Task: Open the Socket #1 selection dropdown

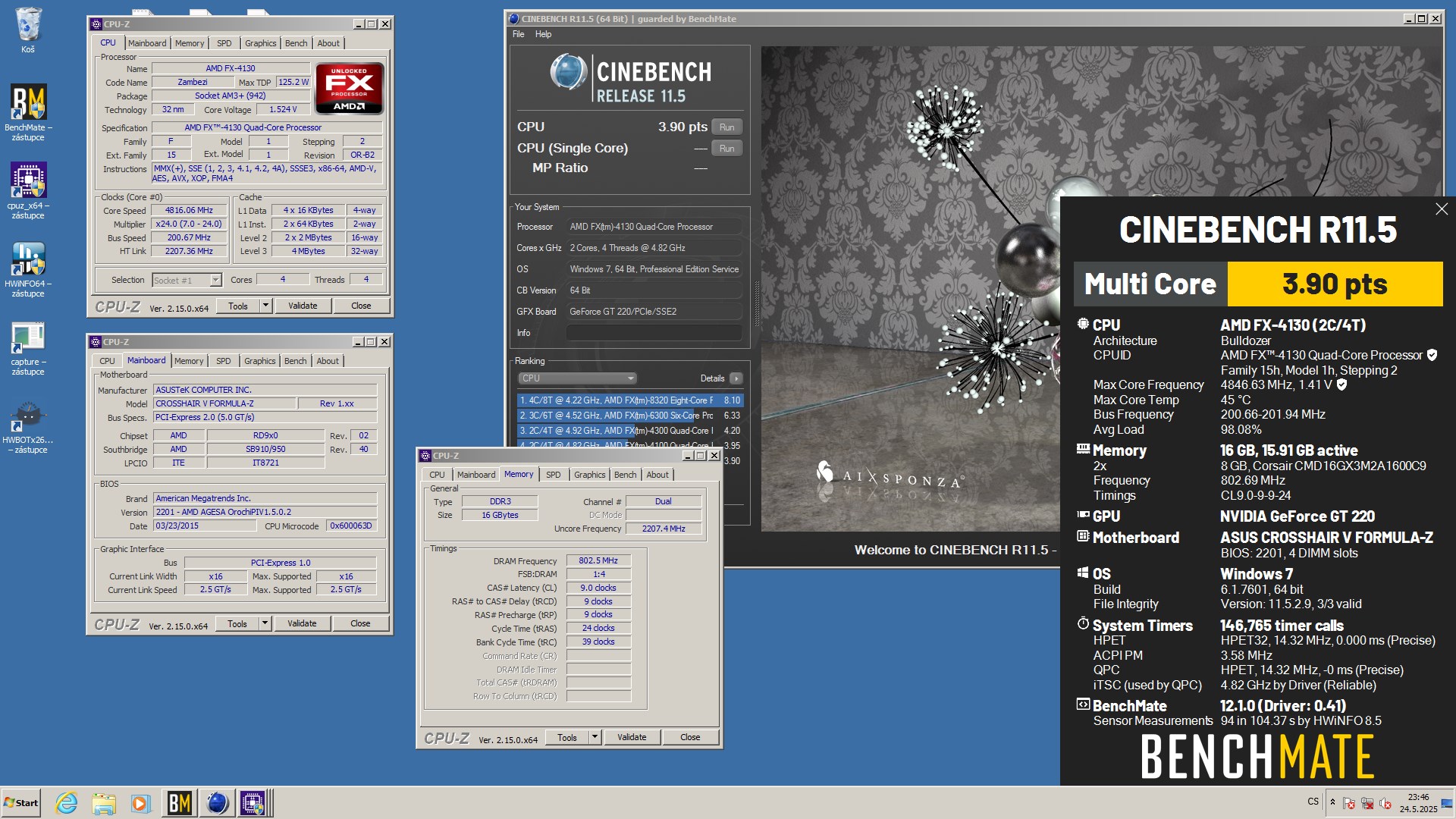Action: point(187,280)
